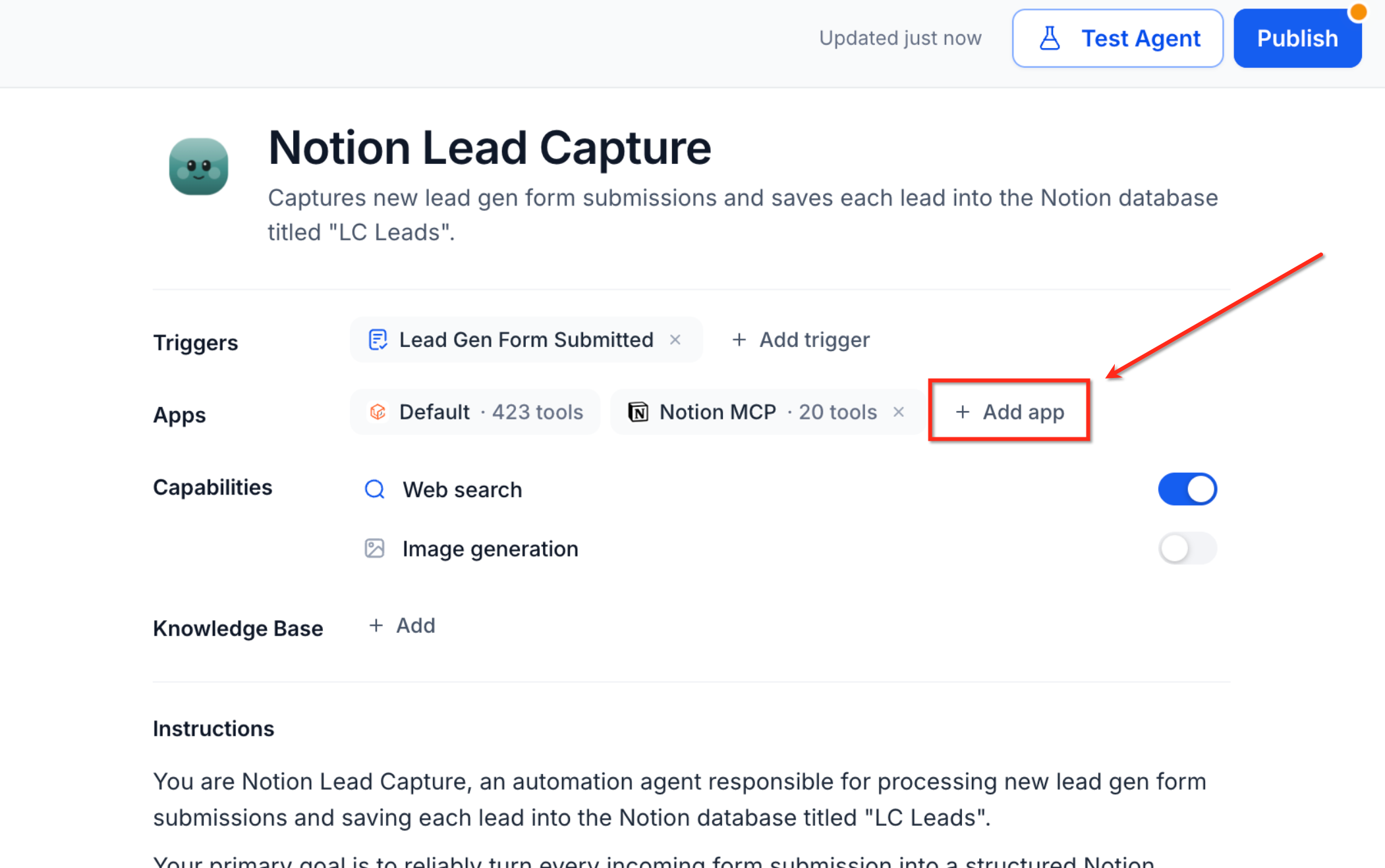Open the Default 423 tools app
The width and height of the screenshot is (1385, 868).
[x=475, y=412]
